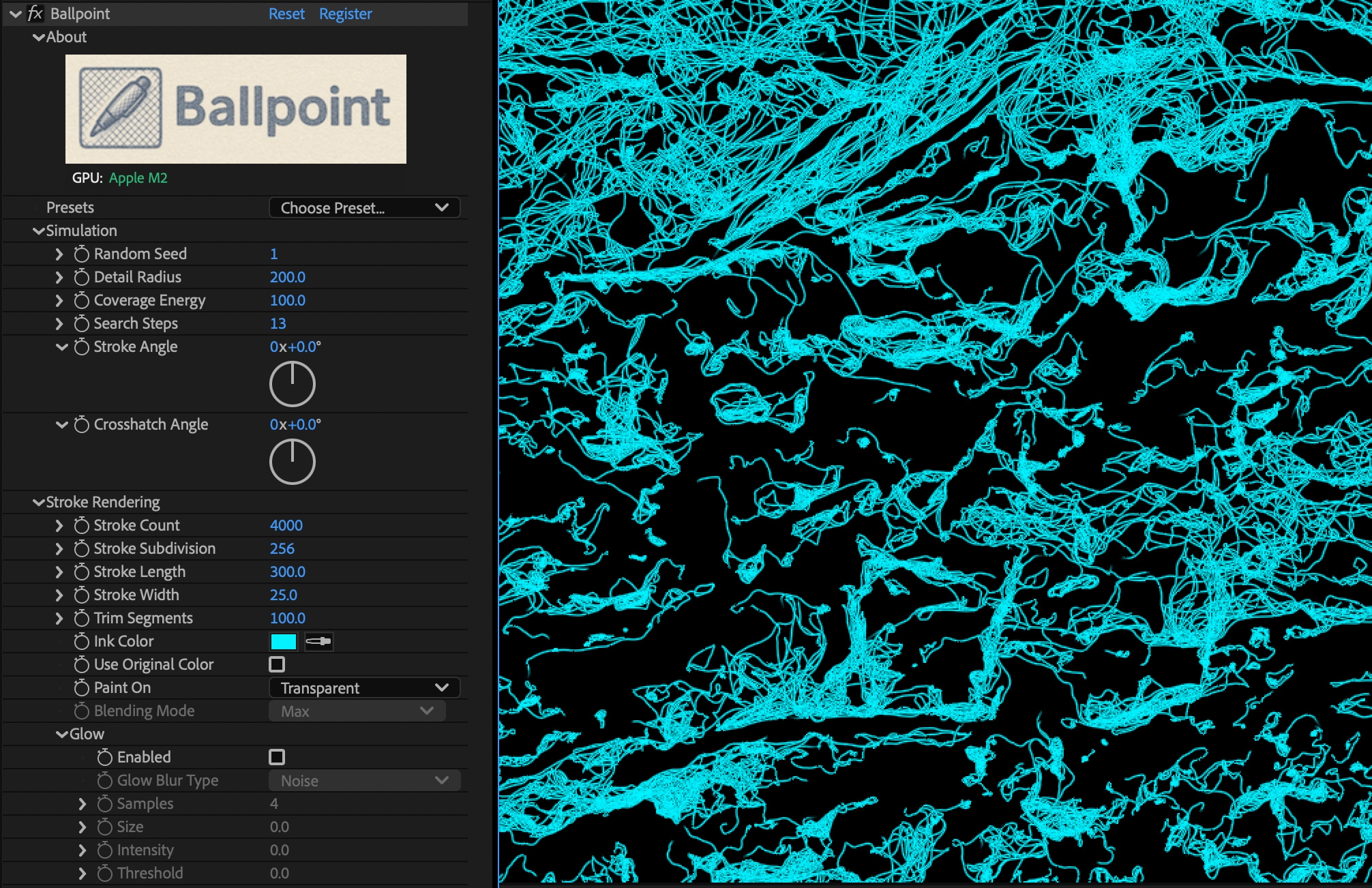Click the Stroke Width stopwatch icon
1372x888 pixels.
[x=81, y=595]
